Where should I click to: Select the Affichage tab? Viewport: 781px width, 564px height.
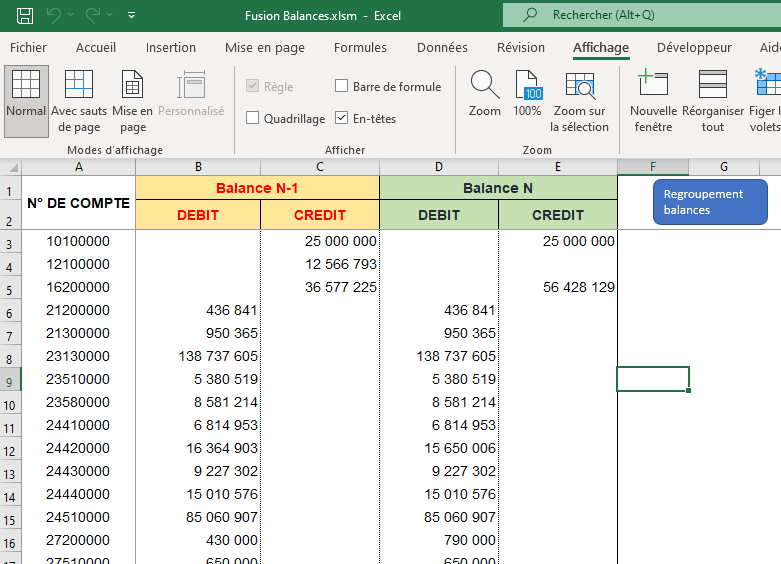pyautogui.click(x=601, y=47)
